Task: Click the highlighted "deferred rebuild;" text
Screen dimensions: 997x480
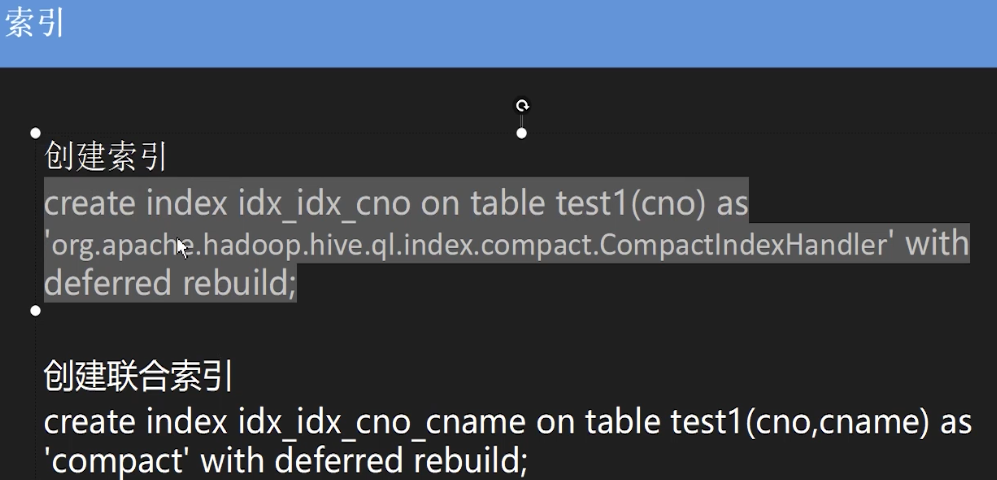Action: tap(170, 283)
